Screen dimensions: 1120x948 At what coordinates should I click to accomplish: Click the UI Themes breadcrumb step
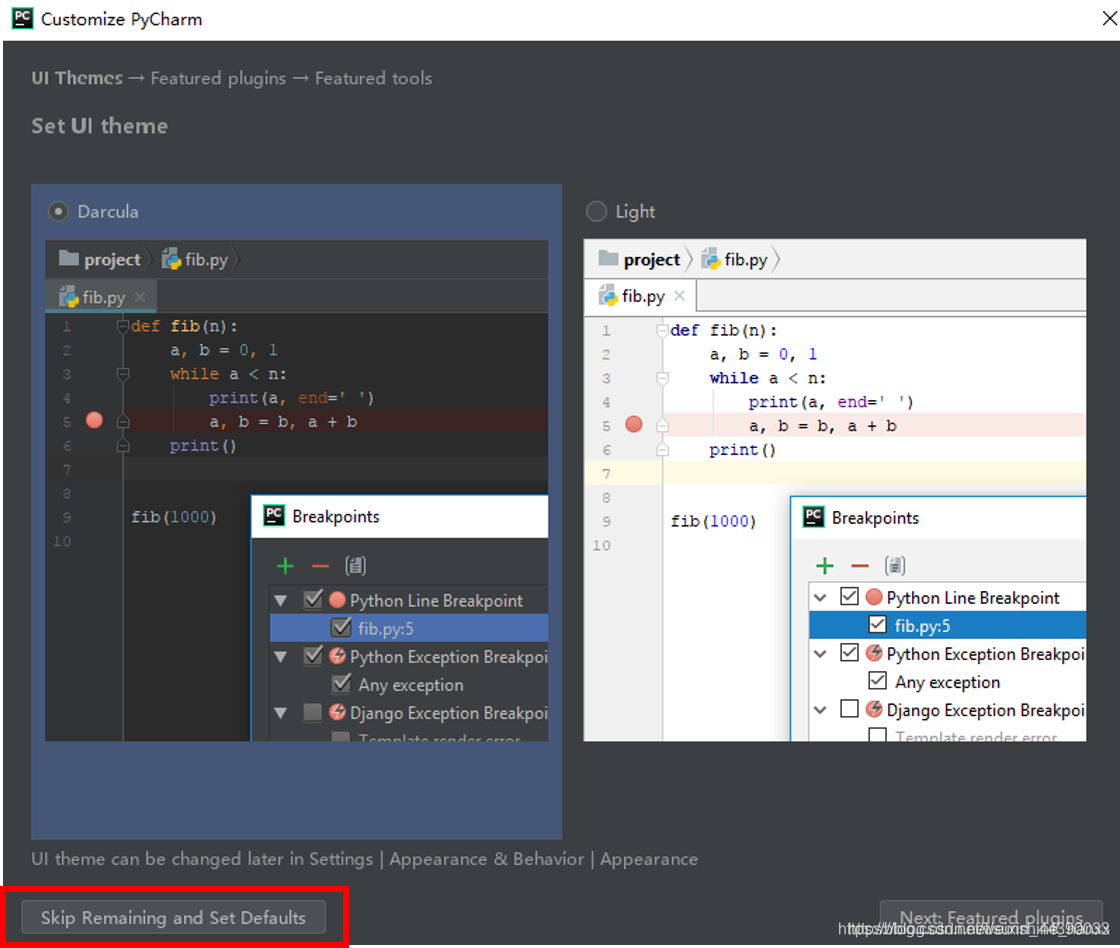pyautogui.click(x=77, y=78)
